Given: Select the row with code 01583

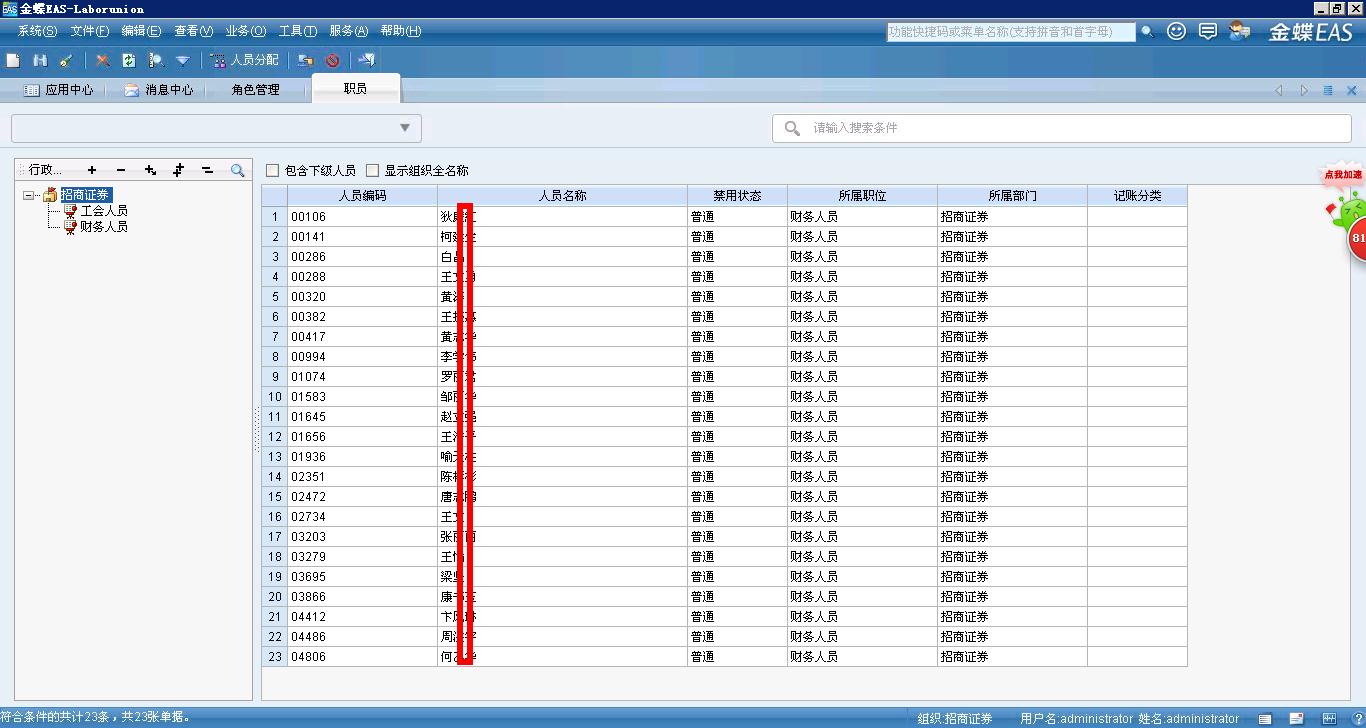Looking at the screenshot, I should 725,397.
